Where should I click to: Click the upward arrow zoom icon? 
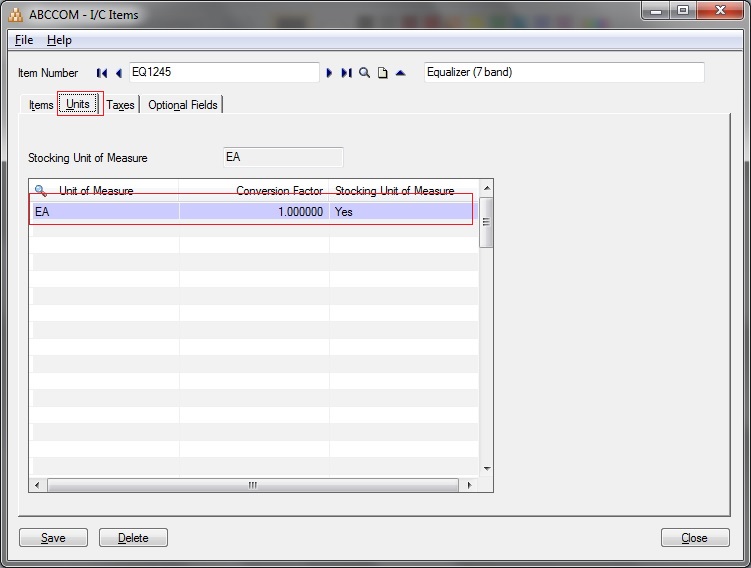click(401, 73)
